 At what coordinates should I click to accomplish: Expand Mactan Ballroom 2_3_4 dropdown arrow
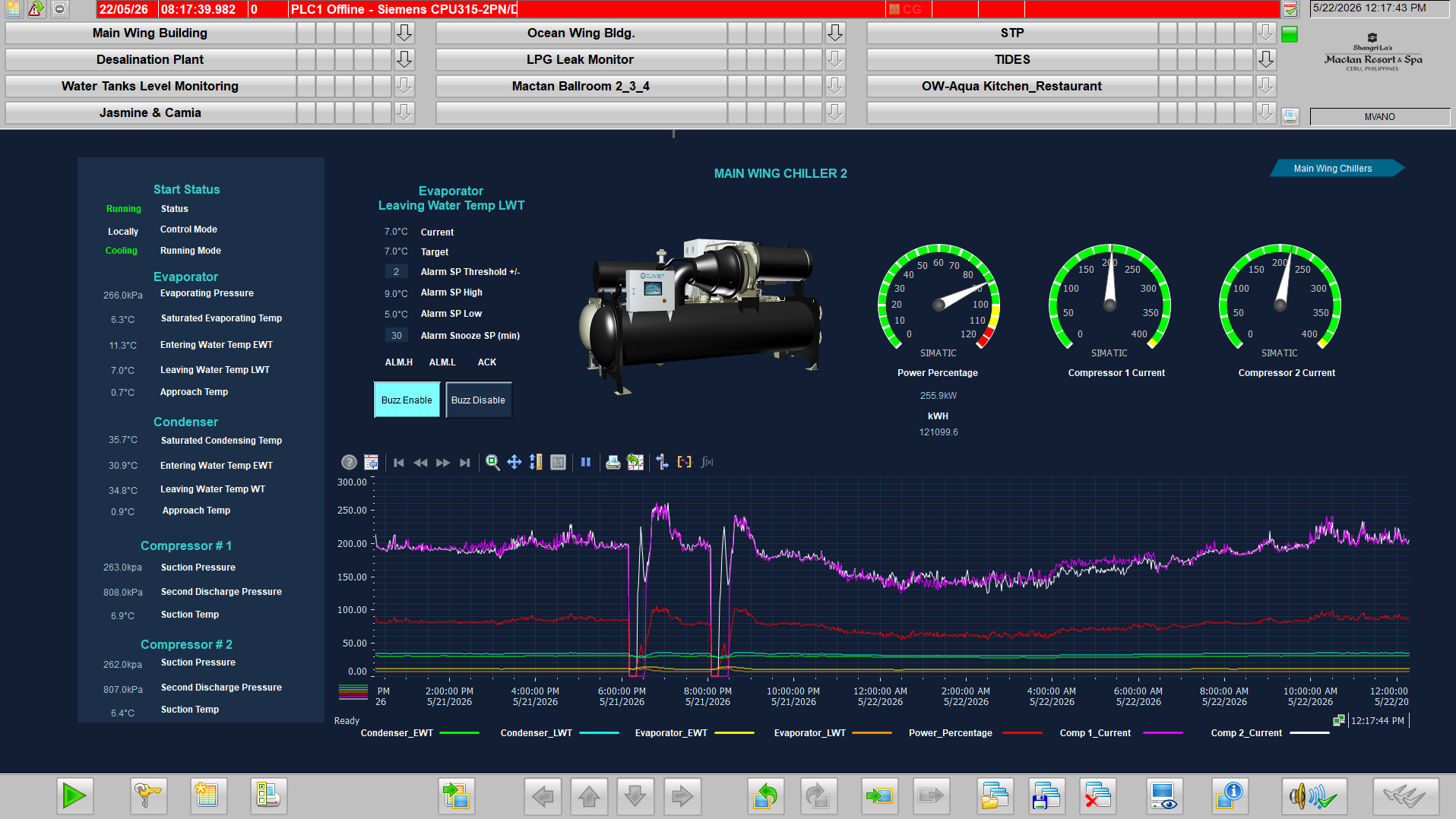tap(835, 86)
